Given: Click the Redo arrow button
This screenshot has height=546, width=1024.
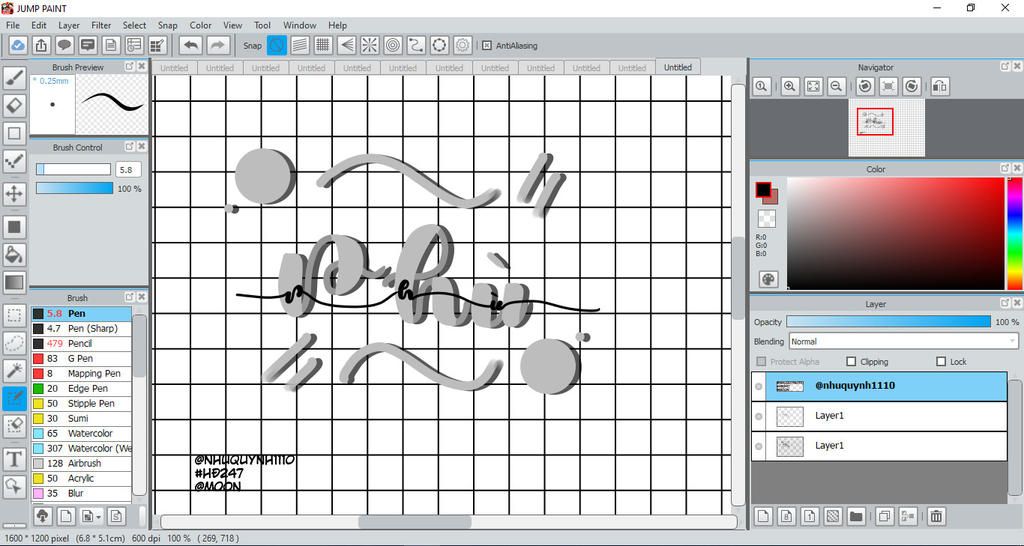Looking at the screenshot, I should pos(219,45).
